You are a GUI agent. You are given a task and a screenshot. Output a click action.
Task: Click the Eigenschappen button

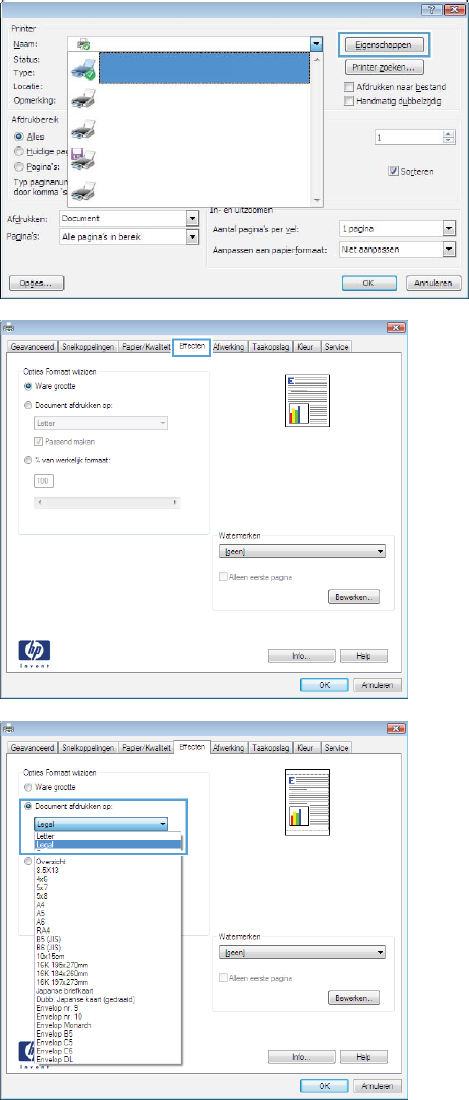click(x=383, y=46)
